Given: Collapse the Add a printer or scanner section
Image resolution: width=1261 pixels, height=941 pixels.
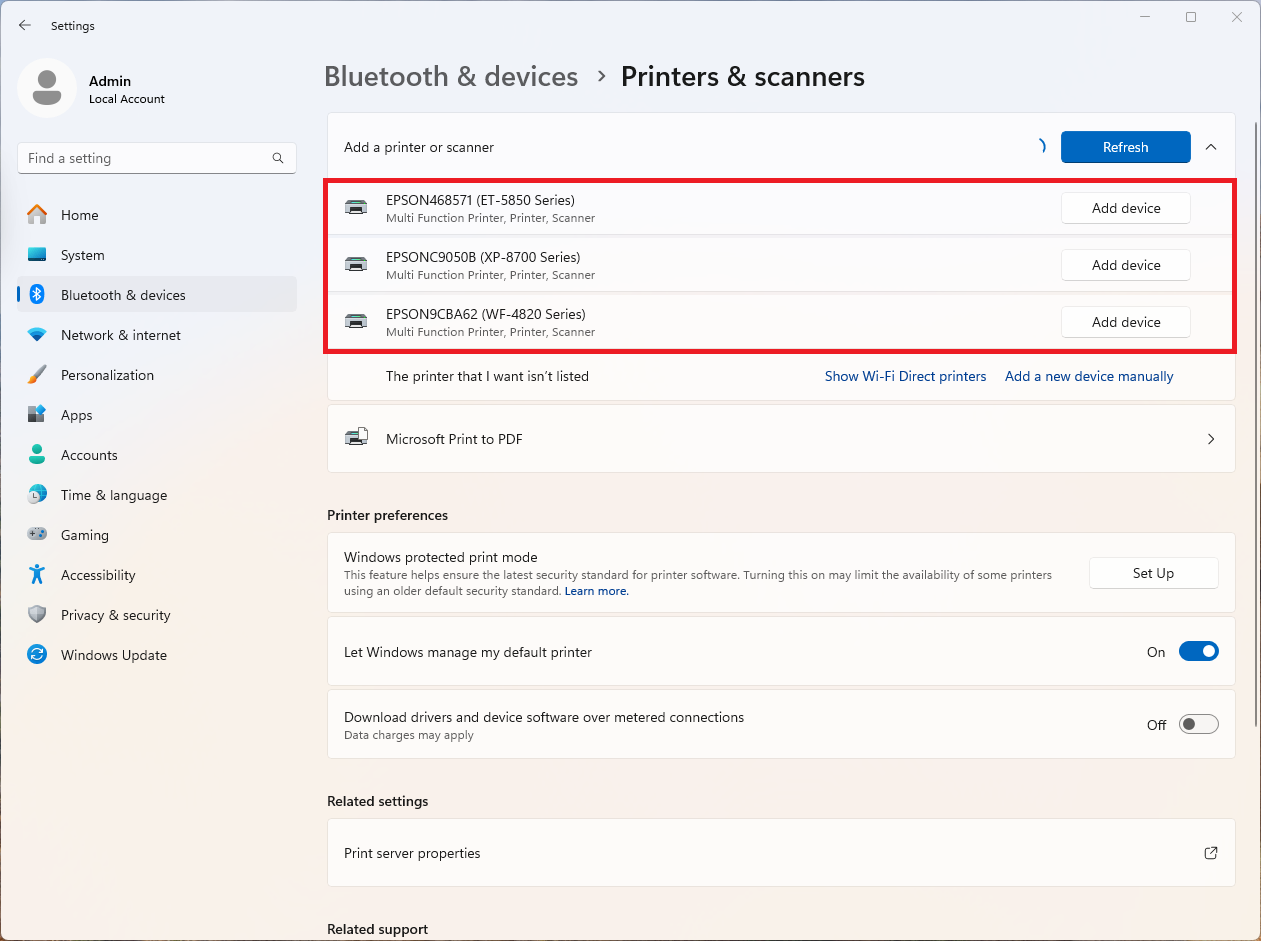Looking at the screenshot, I should [1211, 147].
